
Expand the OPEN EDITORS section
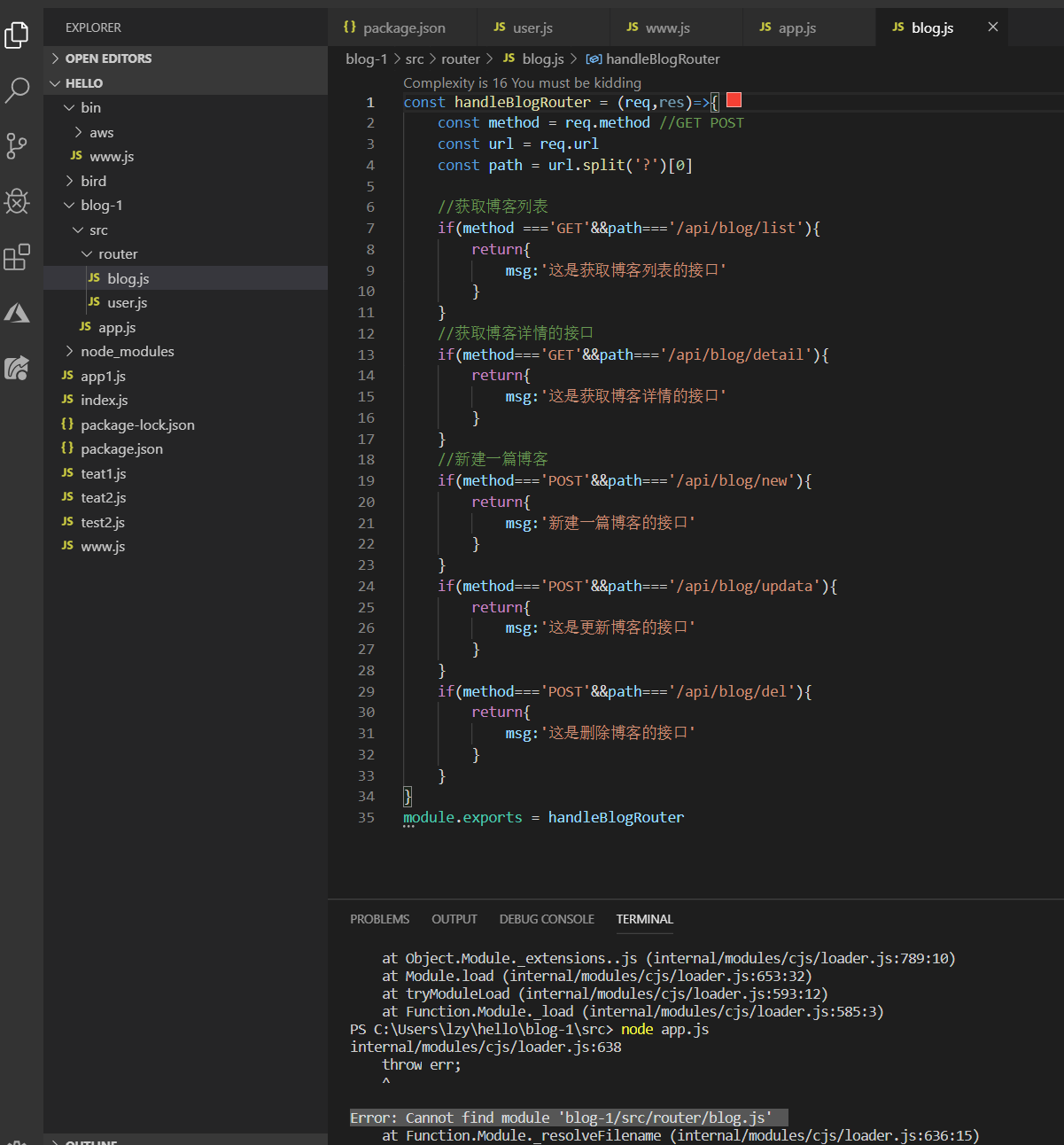pyautogui.click(x=108, y=58)
